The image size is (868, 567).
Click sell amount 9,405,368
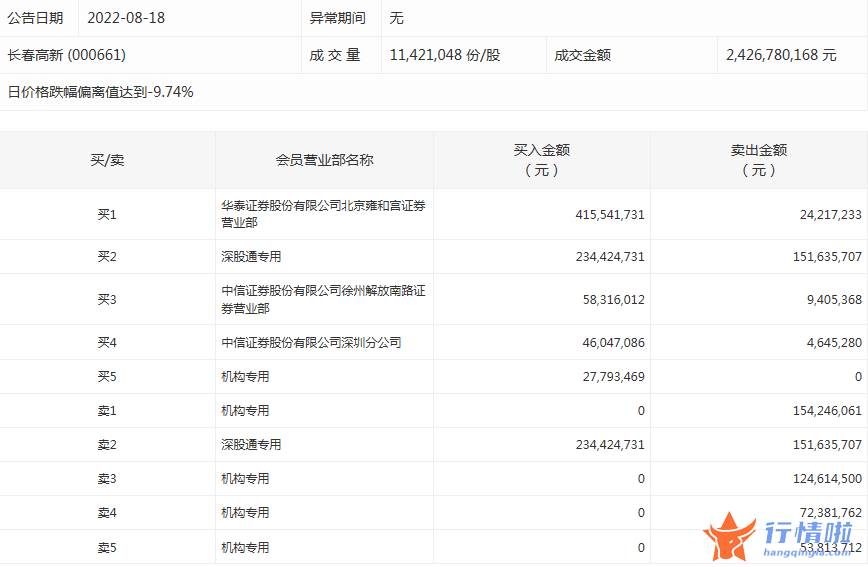[x=834, y=300]
